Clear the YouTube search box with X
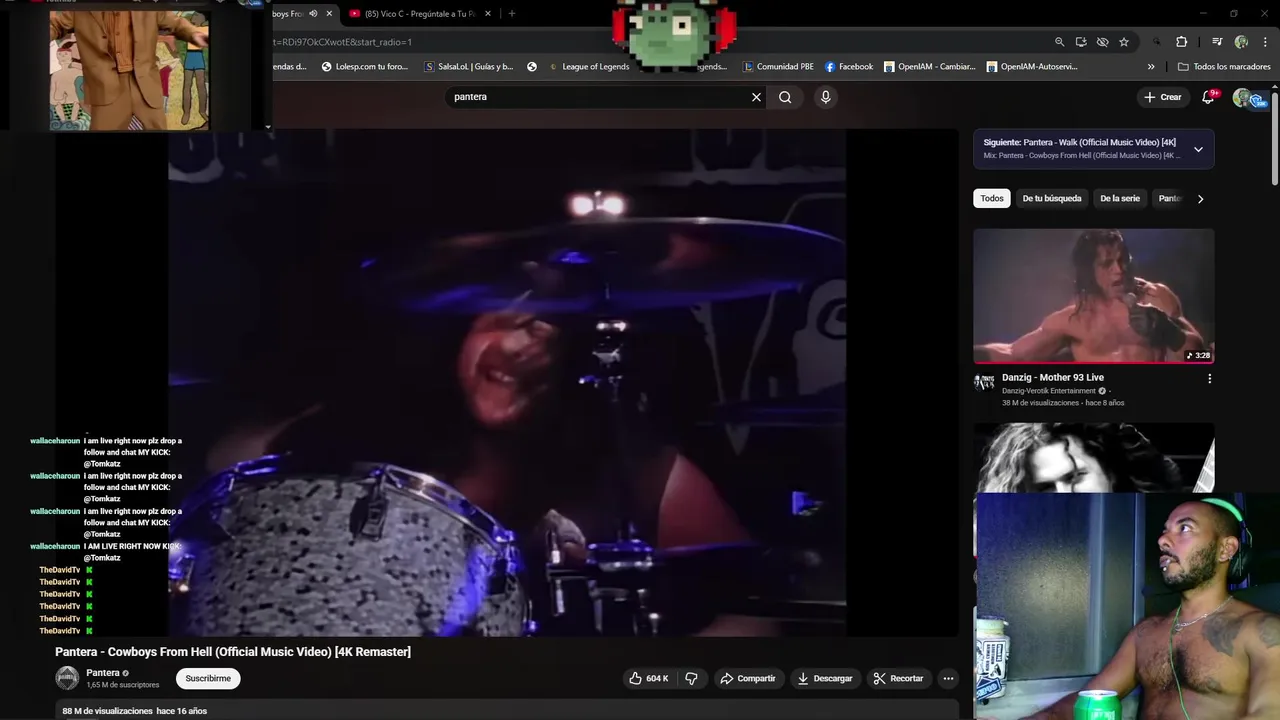 pos(756,97)
